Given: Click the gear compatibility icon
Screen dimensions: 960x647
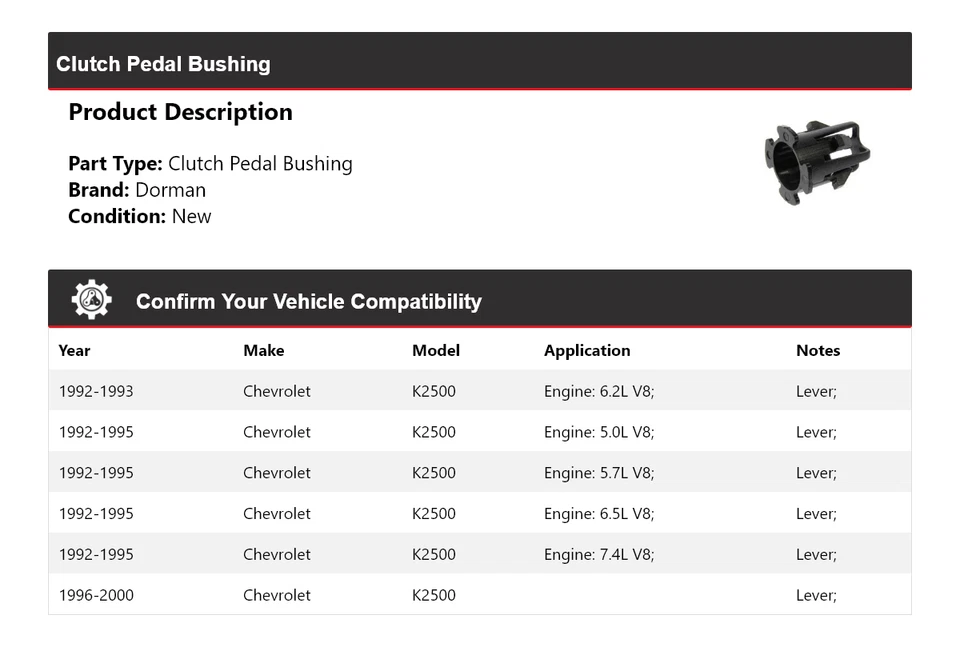Looking at the screenshot, I should point(91,300).
